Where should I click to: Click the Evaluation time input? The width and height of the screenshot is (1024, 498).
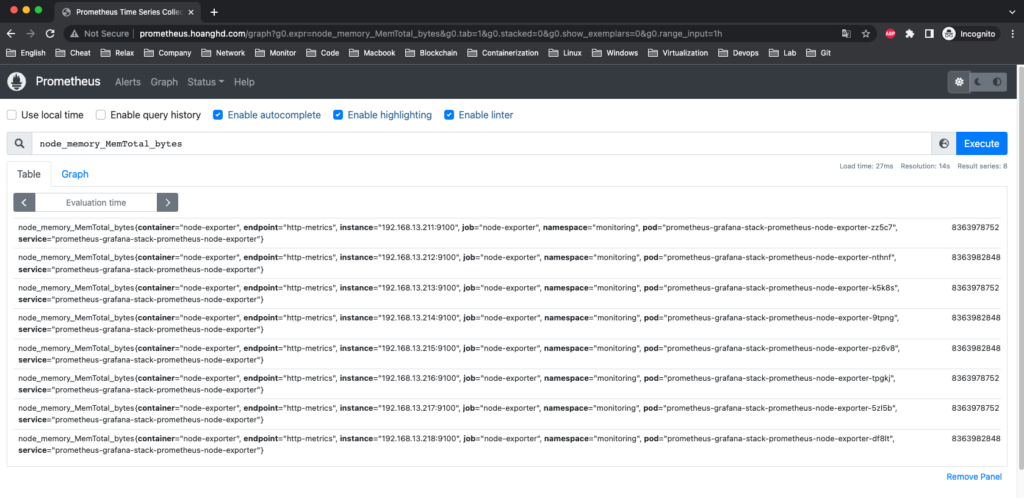pyautogui.click(x=96, y=202)
